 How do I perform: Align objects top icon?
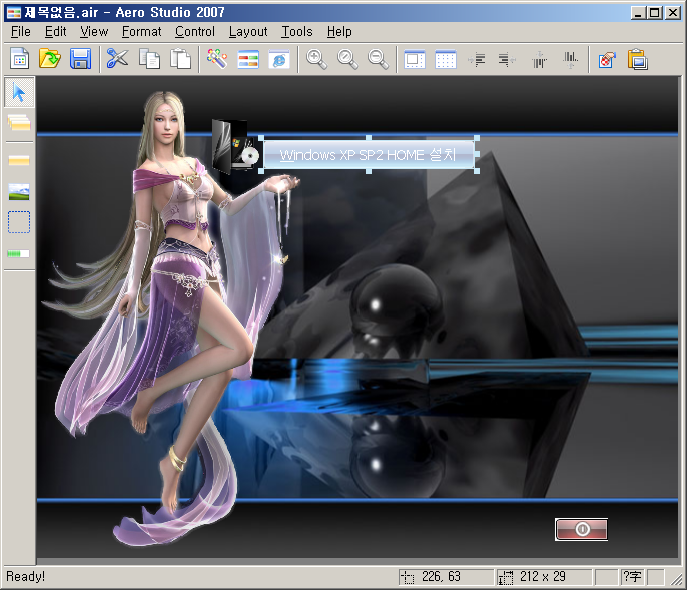point(539,60)
